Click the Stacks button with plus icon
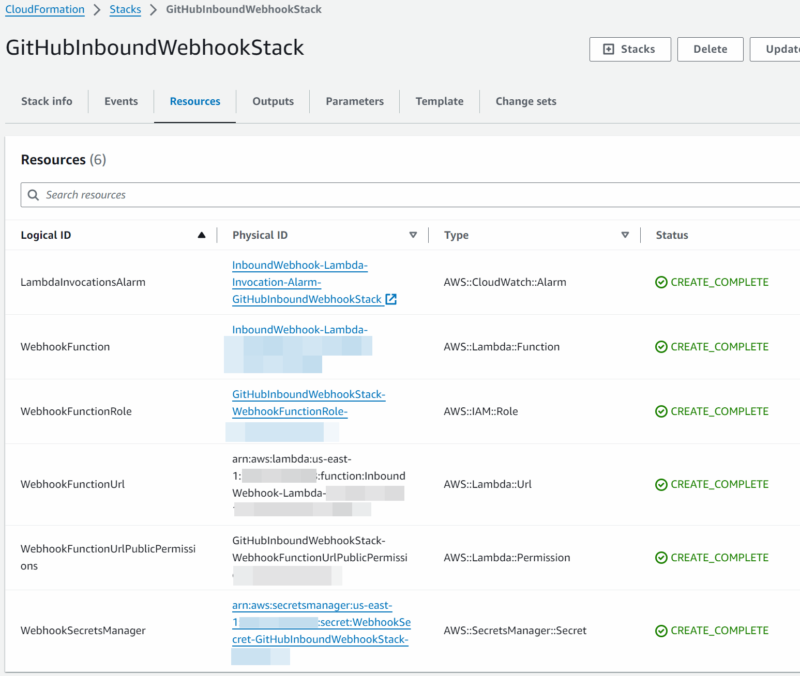The image size is (800, 676). [630, 49]
